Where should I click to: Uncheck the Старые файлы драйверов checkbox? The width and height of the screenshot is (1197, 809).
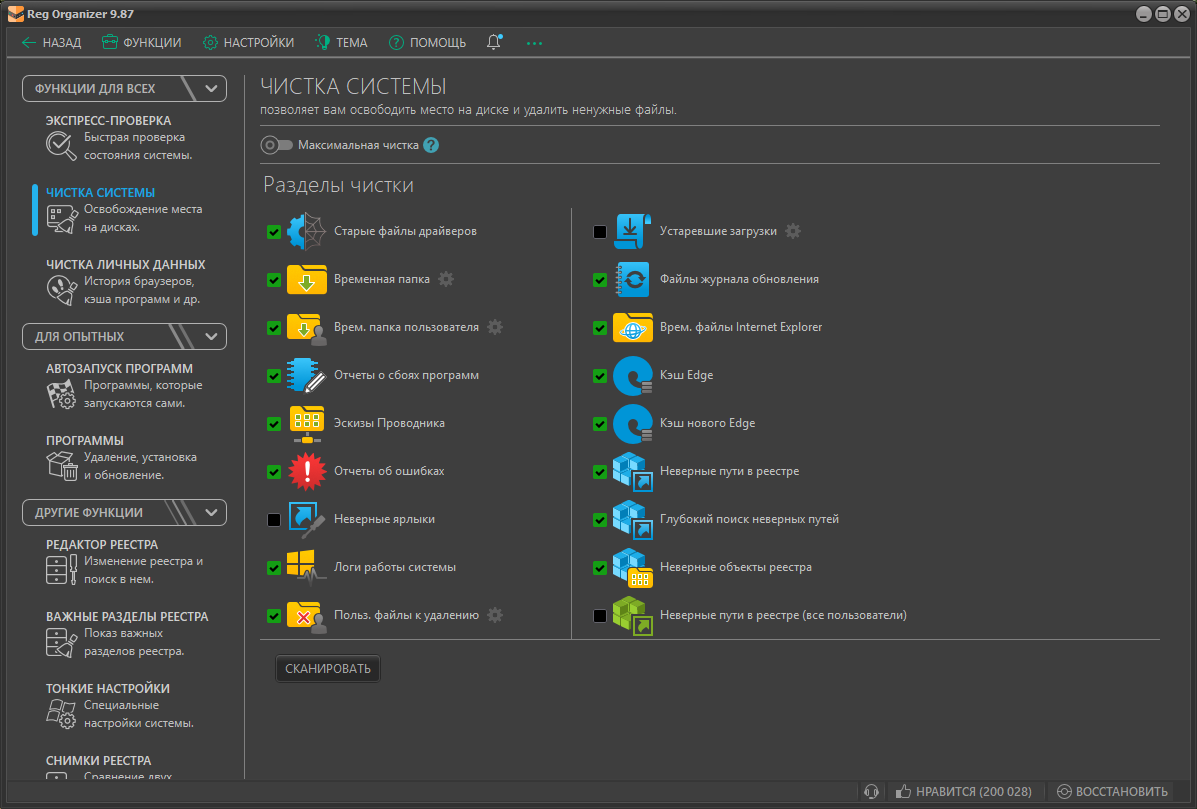point(274,232)
